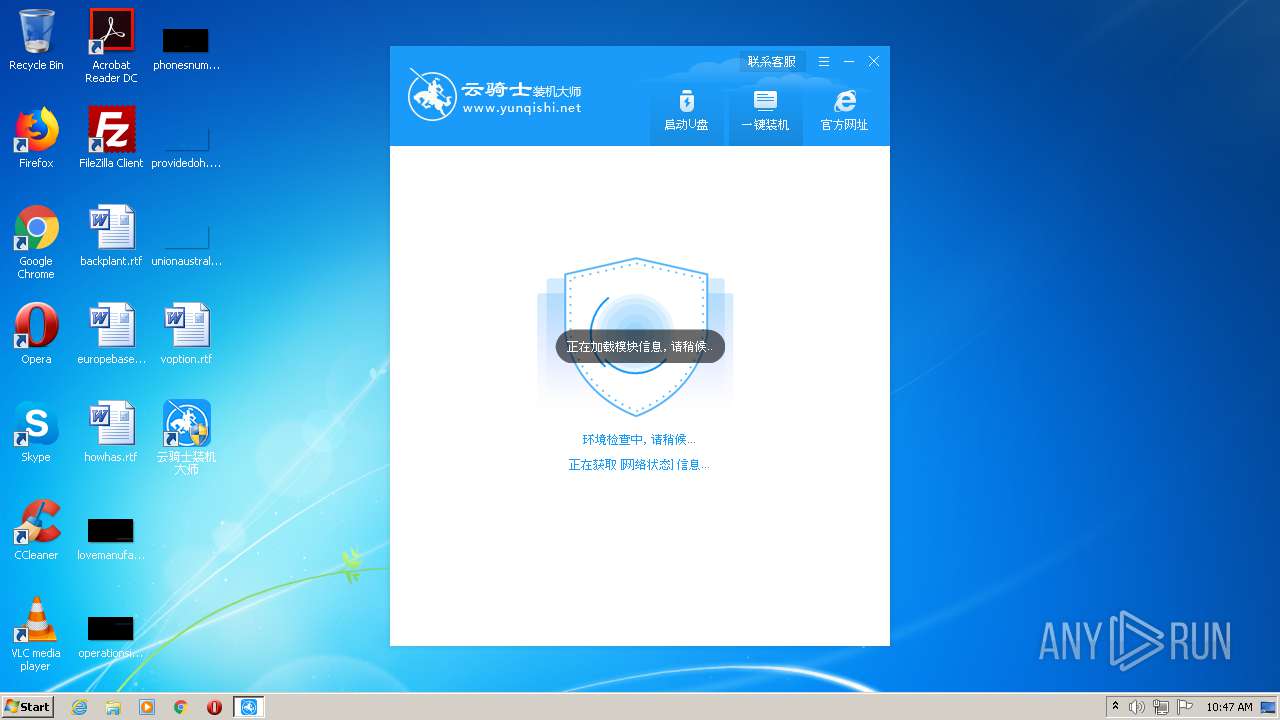Open the 官方网址 website tab
The height and width of the screenshot is (720, 1280).
point(844,111)
